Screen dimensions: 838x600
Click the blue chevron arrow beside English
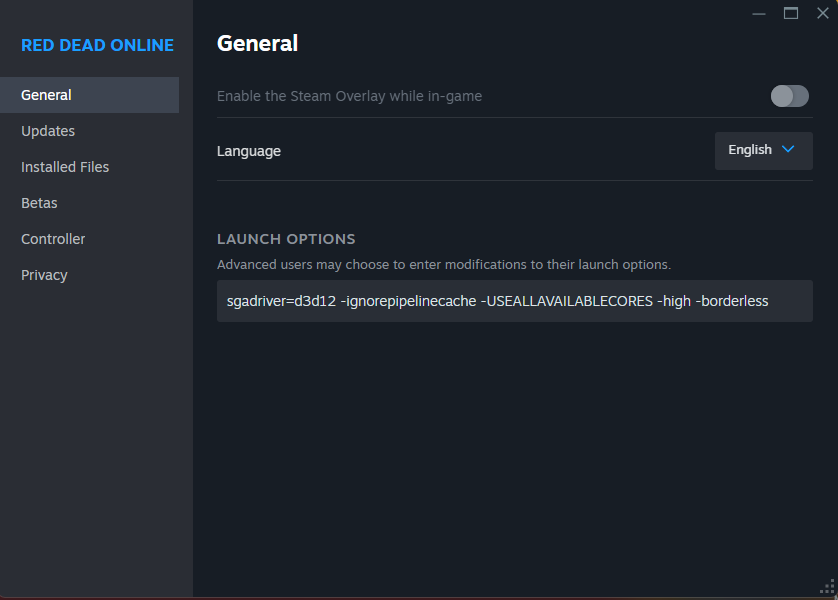(788, 150)
